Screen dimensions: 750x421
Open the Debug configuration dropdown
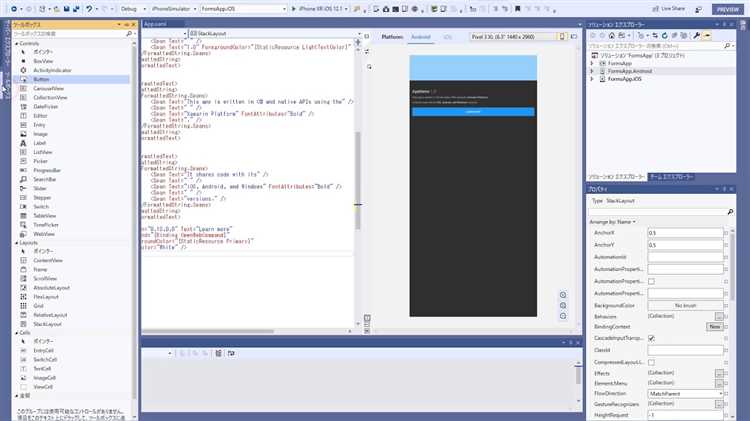[133, 9]
